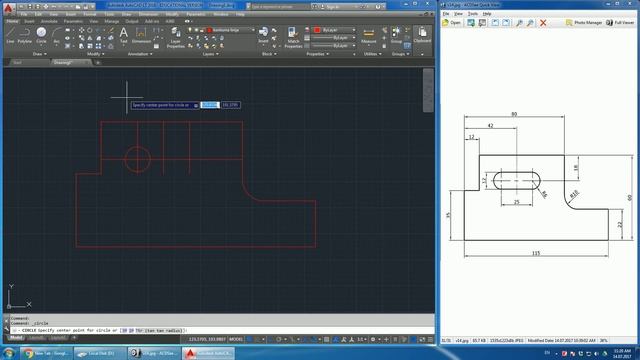The width and height of the screenshot is (640, 360).
Task: Toggle hardware acceleration icon in status bar
Action: pos(413,339)
